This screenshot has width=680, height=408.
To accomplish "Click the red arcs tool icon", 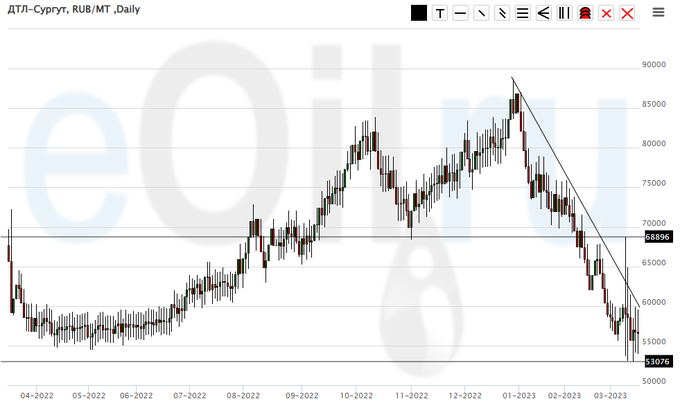I will pyautogui.click(x=585, y=13).
